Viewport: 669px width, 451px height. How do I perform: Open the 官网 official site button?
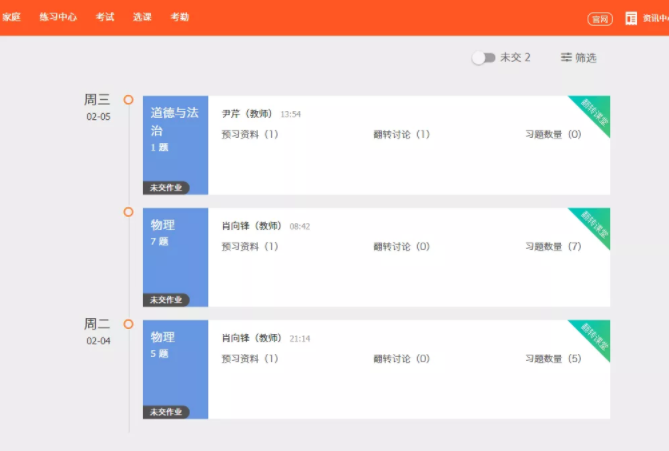tap(600, 18)
